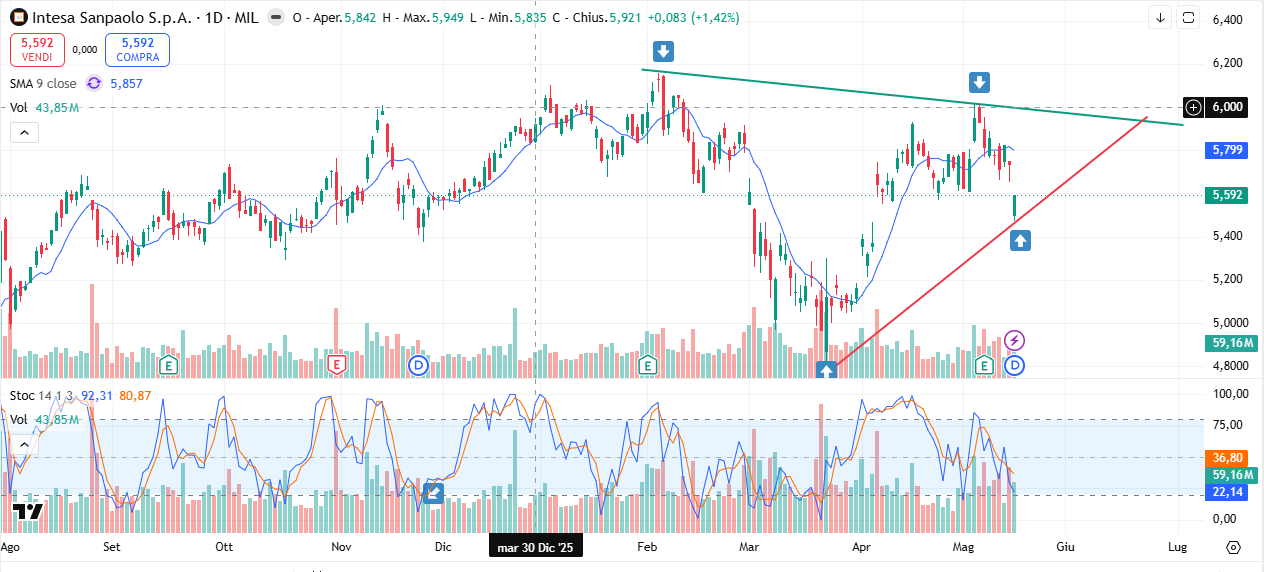Click the TradingView logo icon

[28, 512]
